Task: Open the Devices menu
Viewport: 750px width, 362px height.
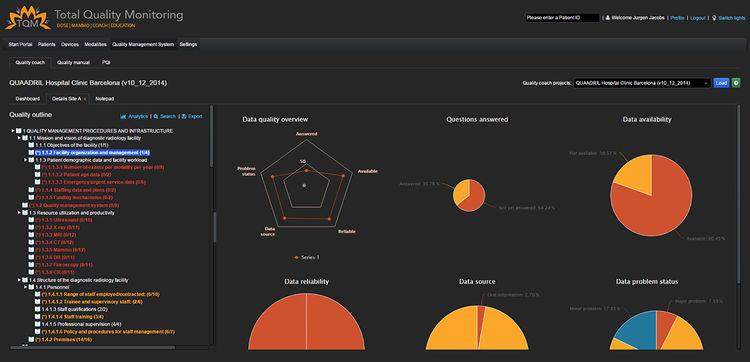Action: (x=70, y=44)
